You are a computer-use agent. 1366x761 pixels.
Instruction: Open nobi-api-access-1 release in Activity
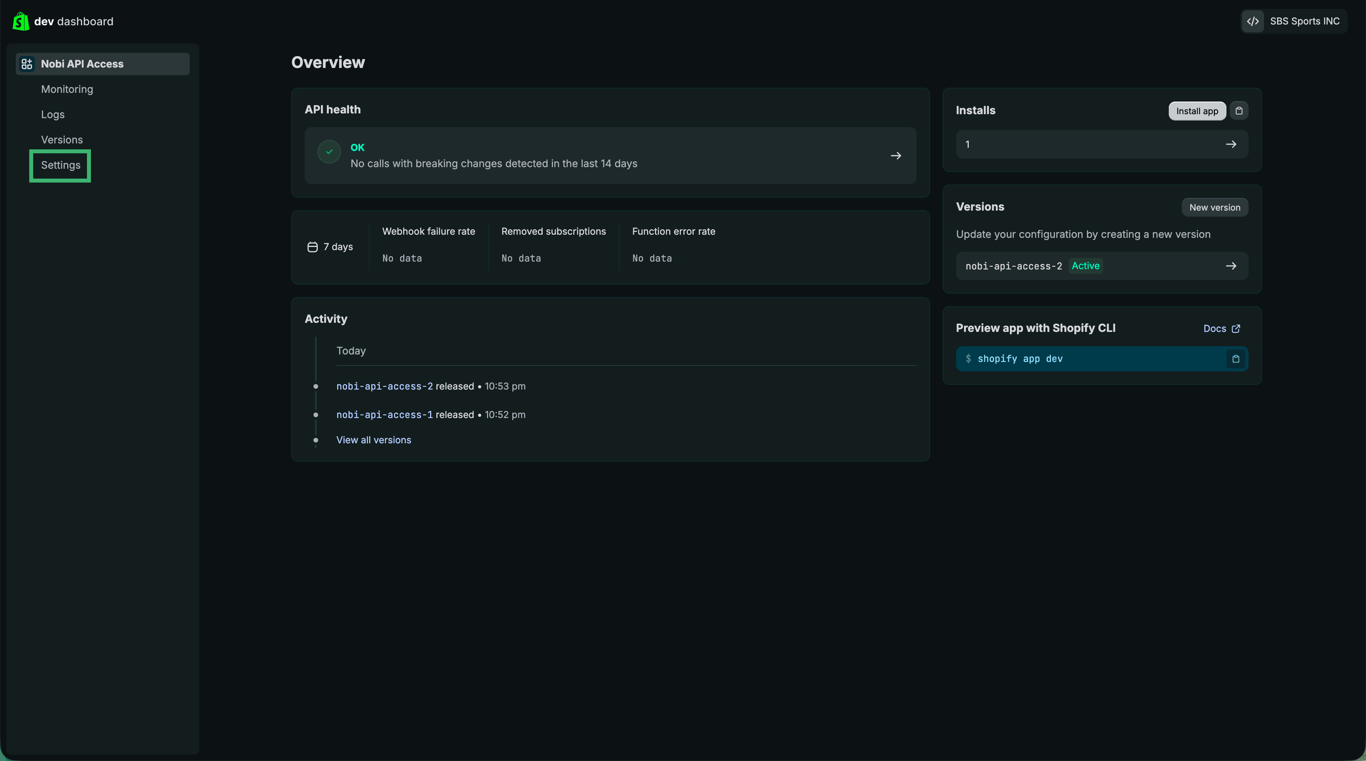tap(384, 415)
